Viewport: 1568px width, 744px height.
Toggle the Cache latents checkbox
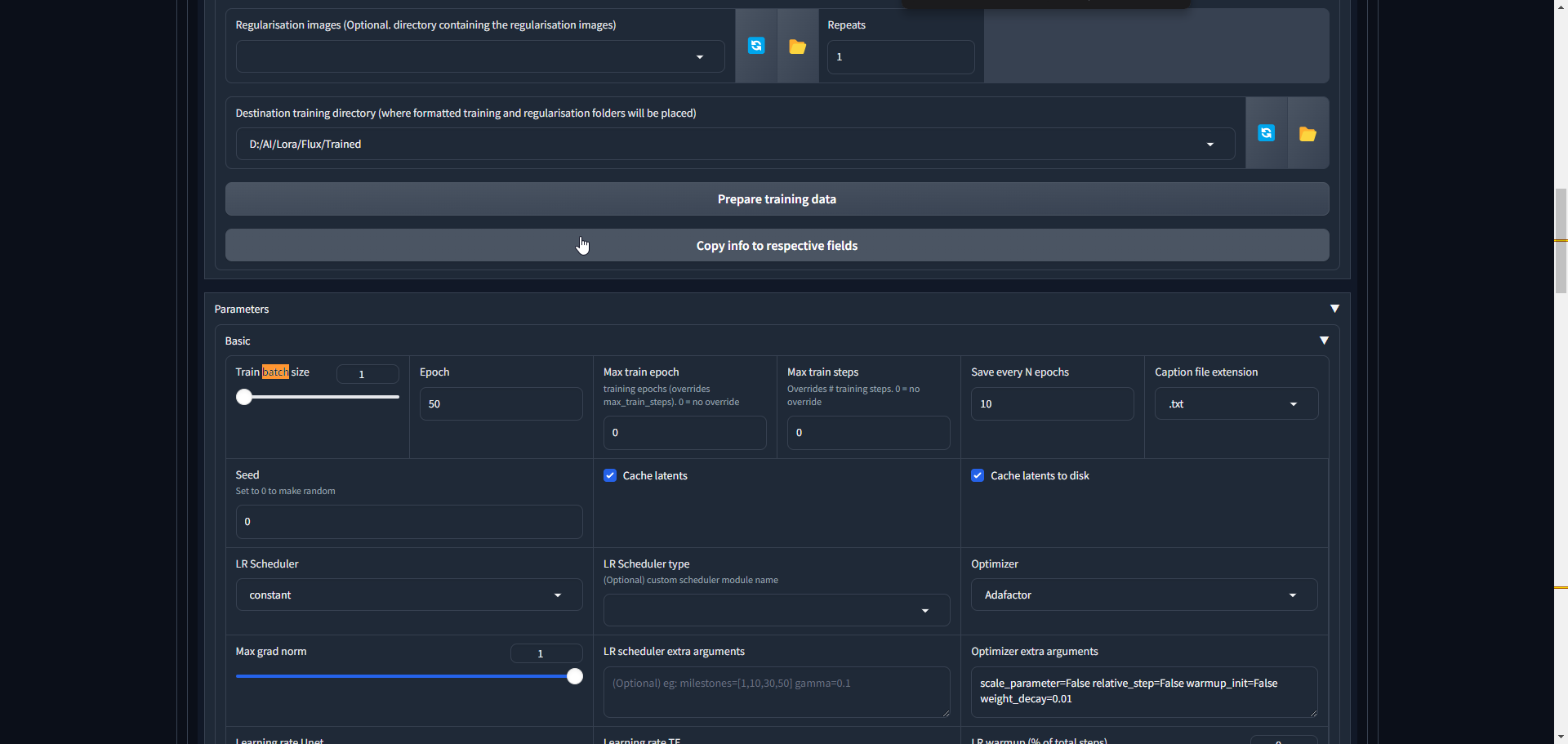click(x=610, y=475)
